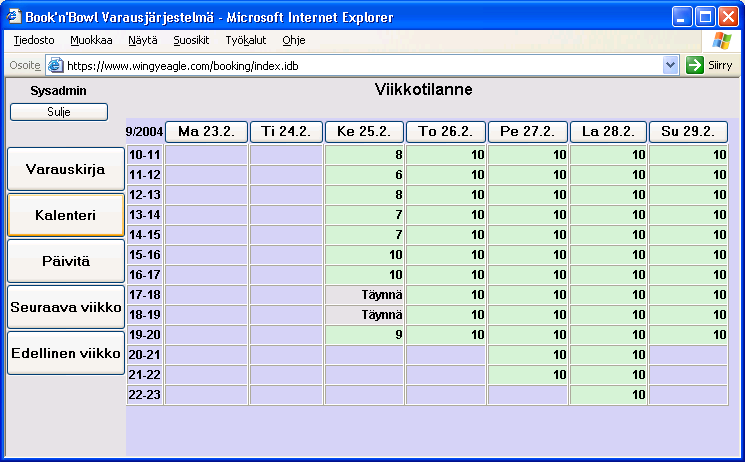Go to Seuraava viikko

pyautogui.click(x=65, y=307)
